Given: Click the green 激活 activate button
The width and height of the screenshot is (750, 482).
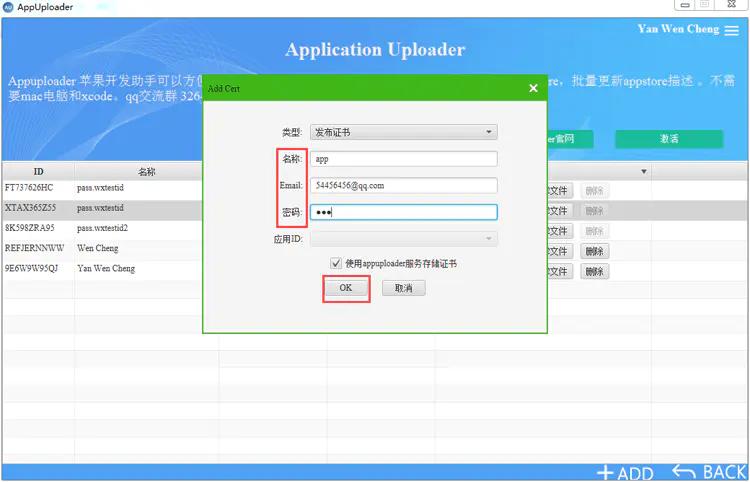Looking at the screenshot, I should point(669,139).
